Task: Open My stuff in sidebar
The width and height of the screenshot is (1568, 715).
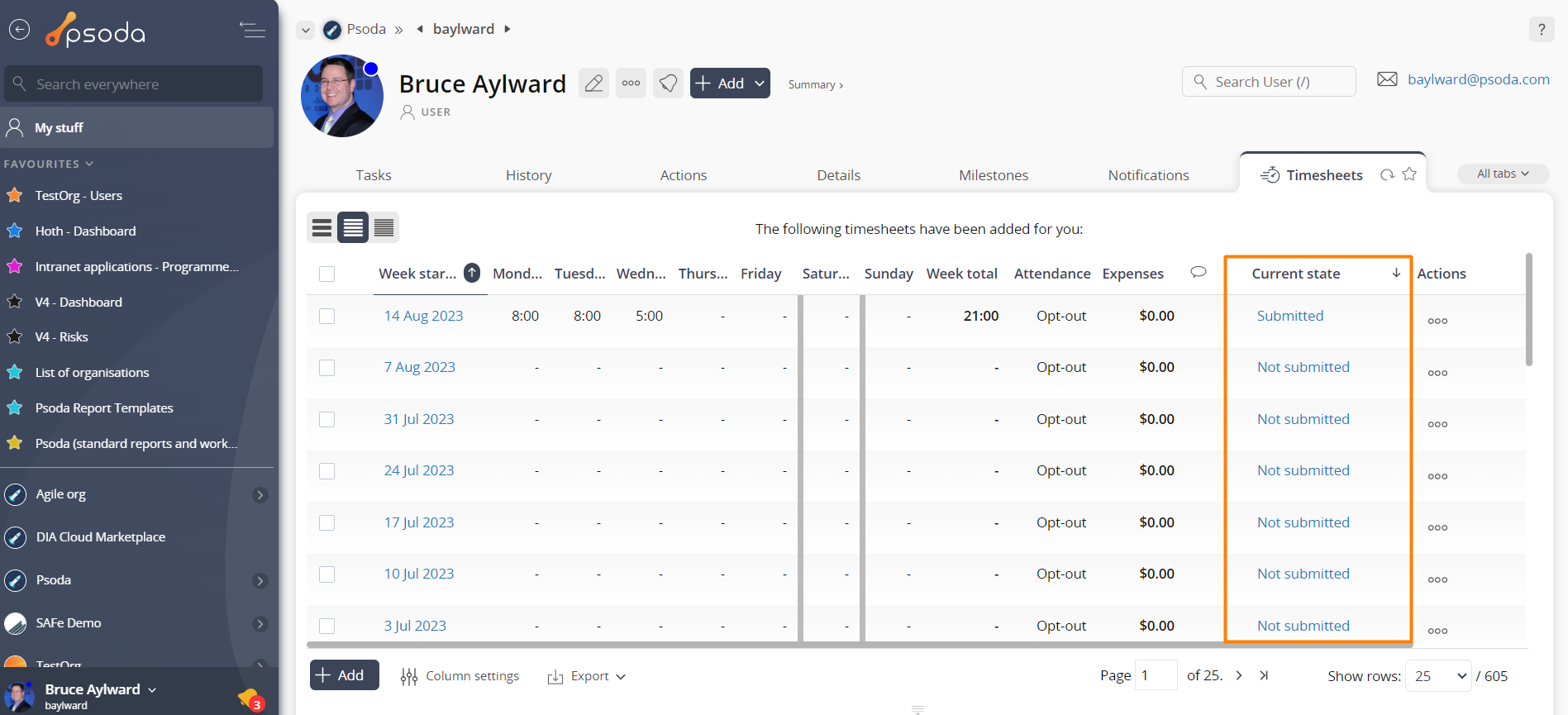Action: [137, 127]
